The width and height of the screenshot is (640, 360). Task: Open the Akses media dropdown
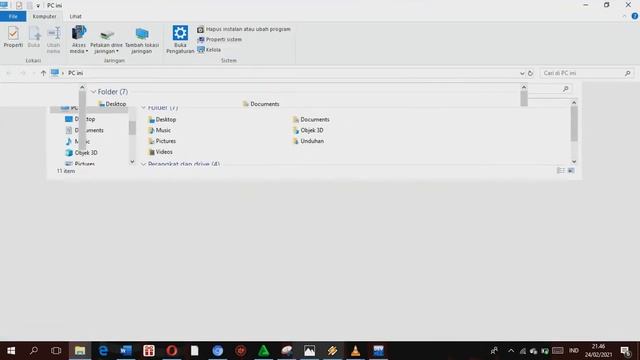(x=79, y=40)
